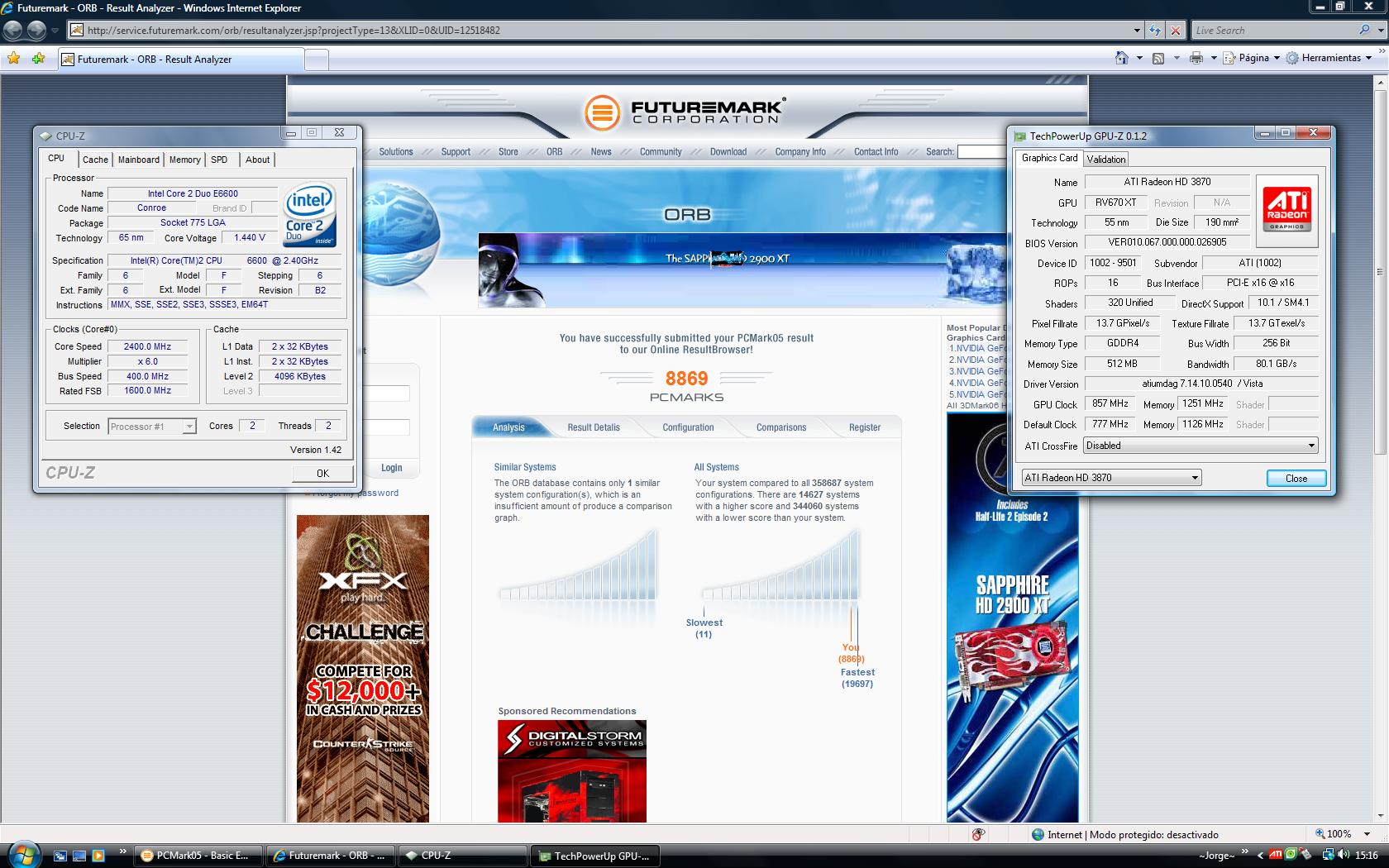Image resolution: width=1389 pixels, height=868 pixels.
Task: Open the zoom level dropdown arrow
Action: tap(1368, 834)
